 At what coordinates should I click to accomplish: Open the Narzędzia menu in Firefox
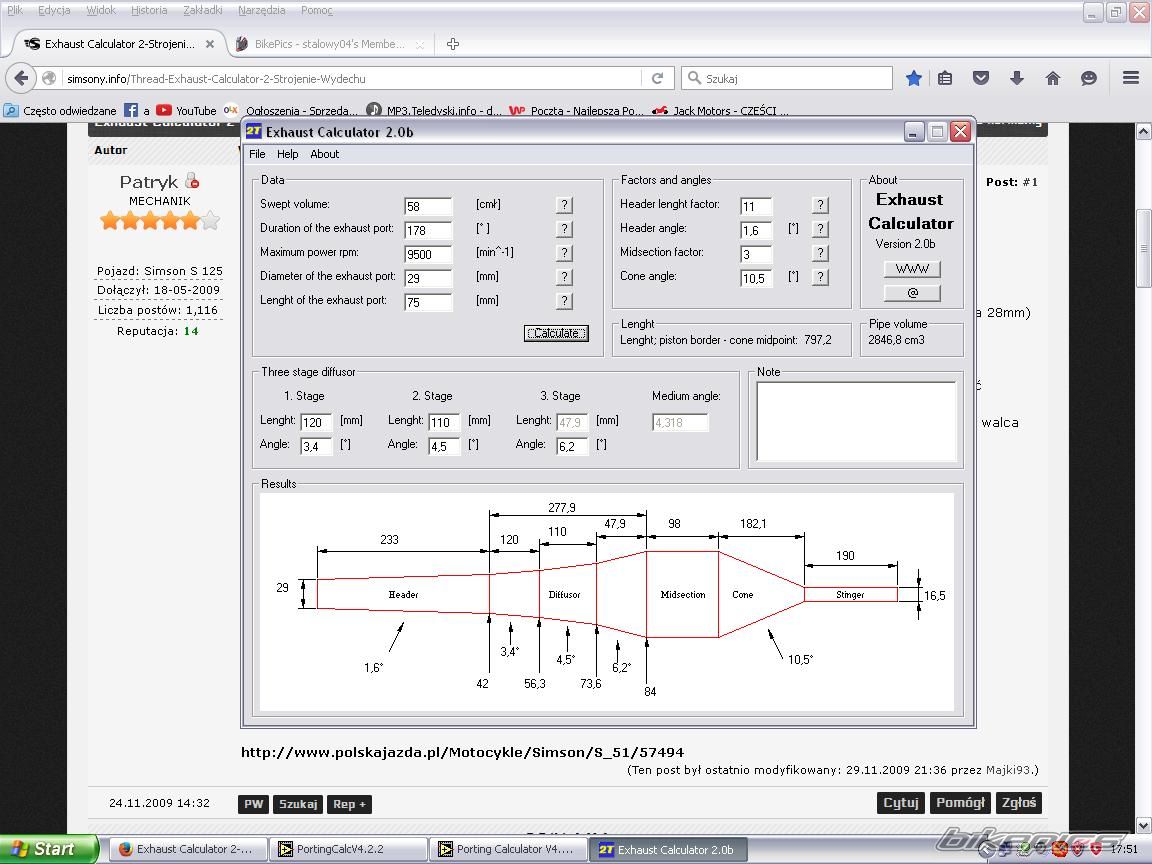tap(262, 10)
